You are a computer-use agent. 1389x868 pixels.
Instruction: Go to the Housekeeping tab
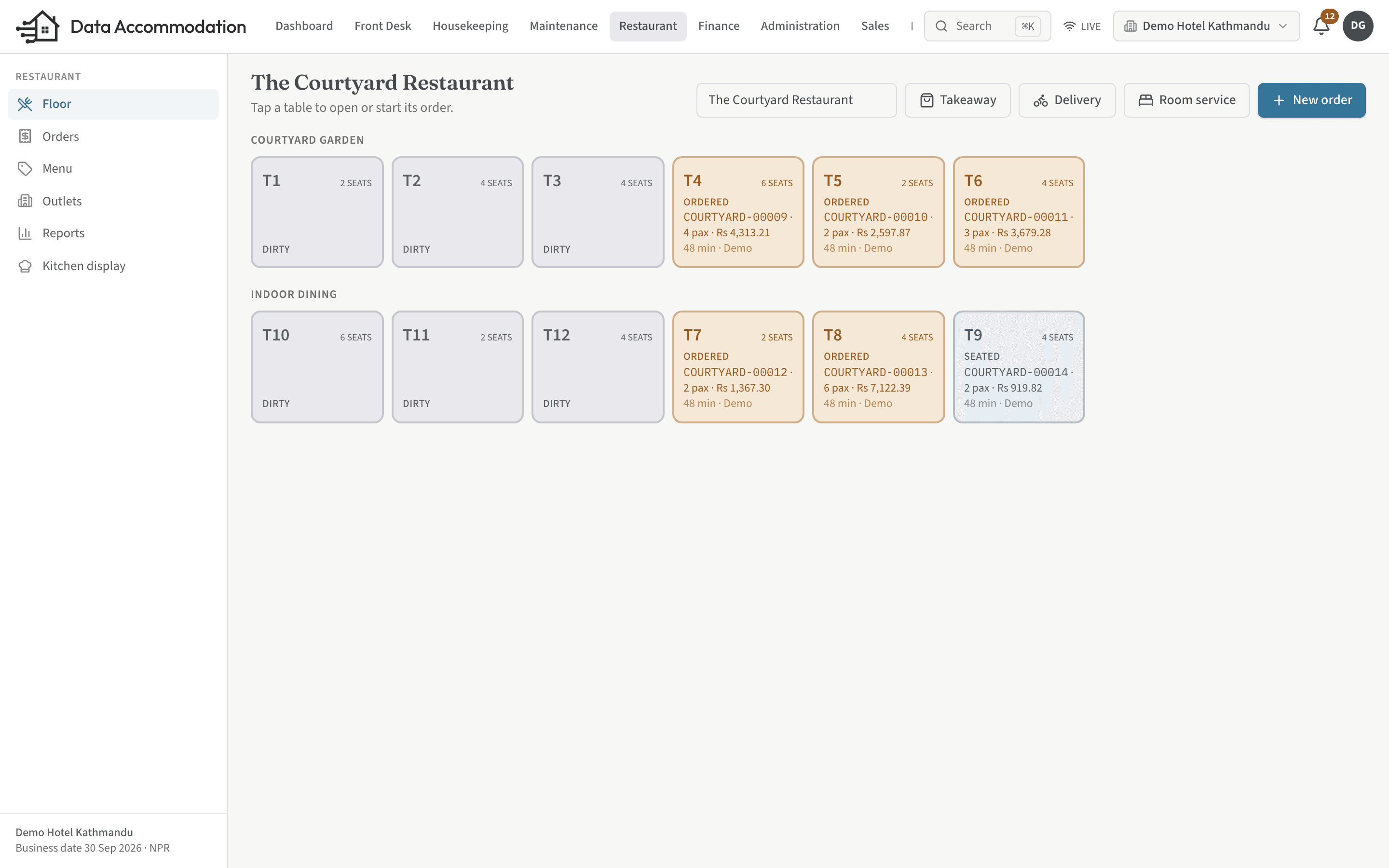[x=470, y=26]
